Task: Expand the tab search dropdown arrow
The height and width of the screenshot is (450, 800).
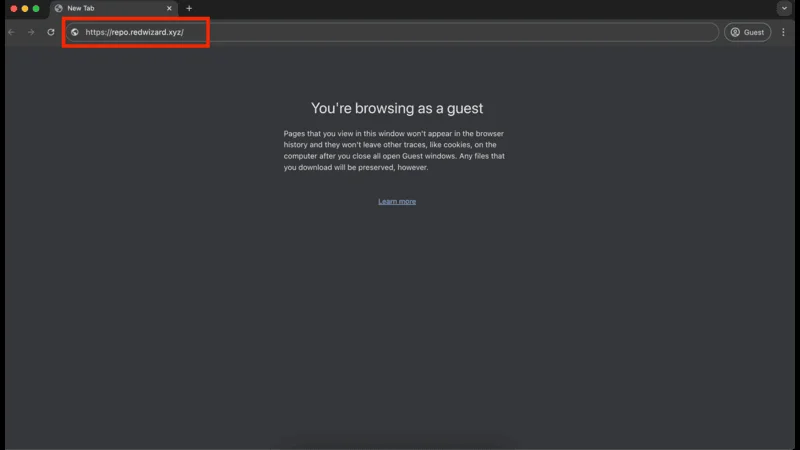Action: (x=784, y=8)
